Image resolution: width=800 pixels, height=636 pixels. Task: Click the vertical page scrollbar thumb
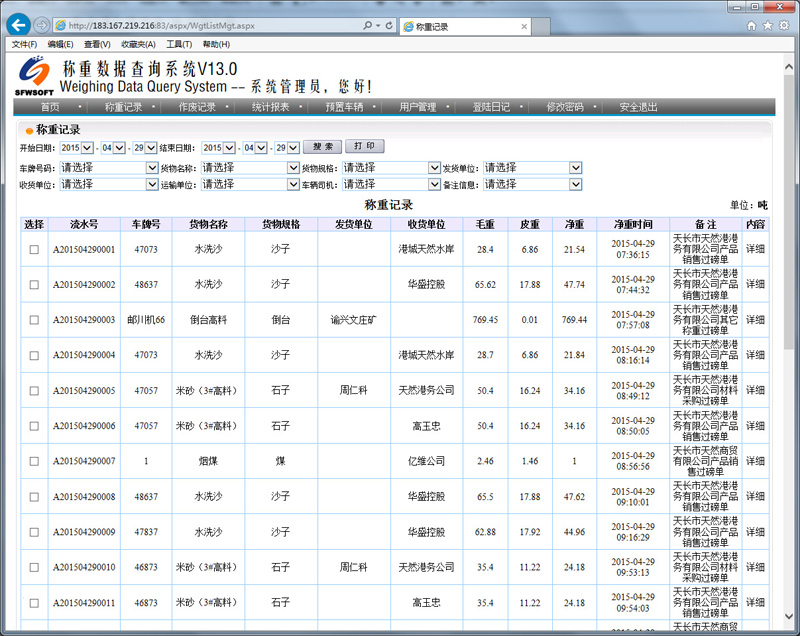click(x=789, y=212)
